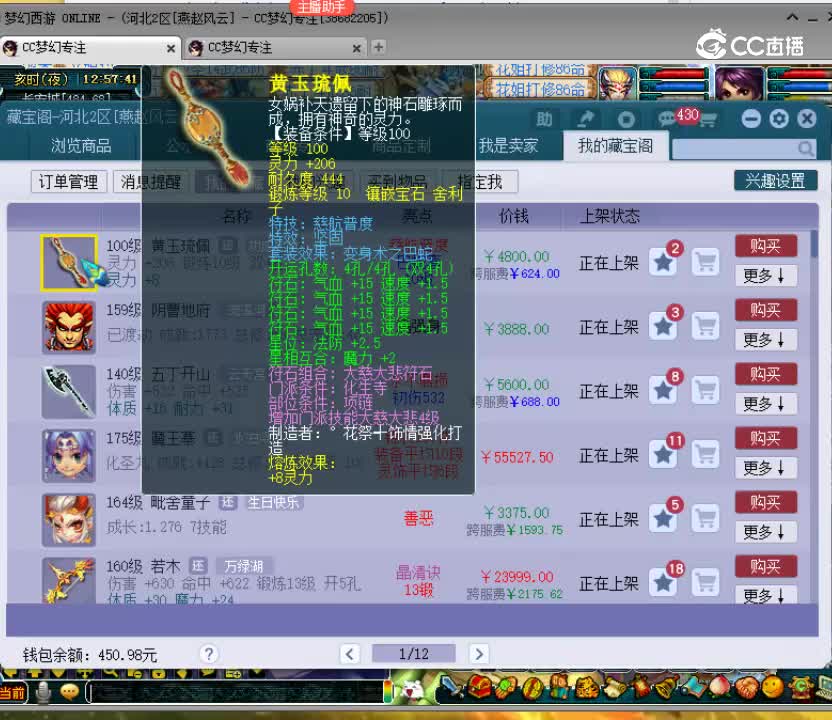Open 更多 dropdown for 五丁开山 listing

(x=766, y=404)
